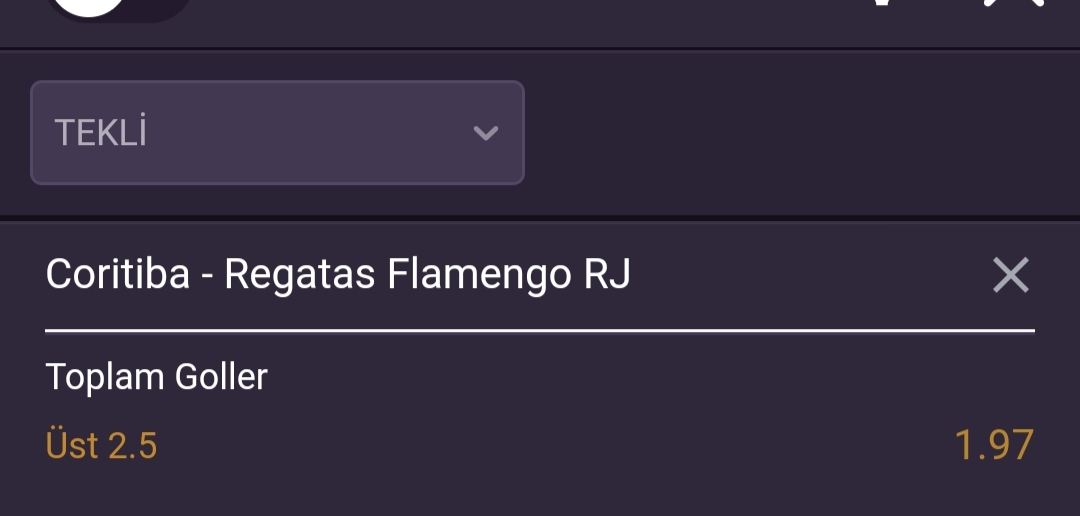Flip the partially visible header toggle switch
The height and width of the screenshot is (516, 1080).
pyautogui.click(x=118, y=10)
